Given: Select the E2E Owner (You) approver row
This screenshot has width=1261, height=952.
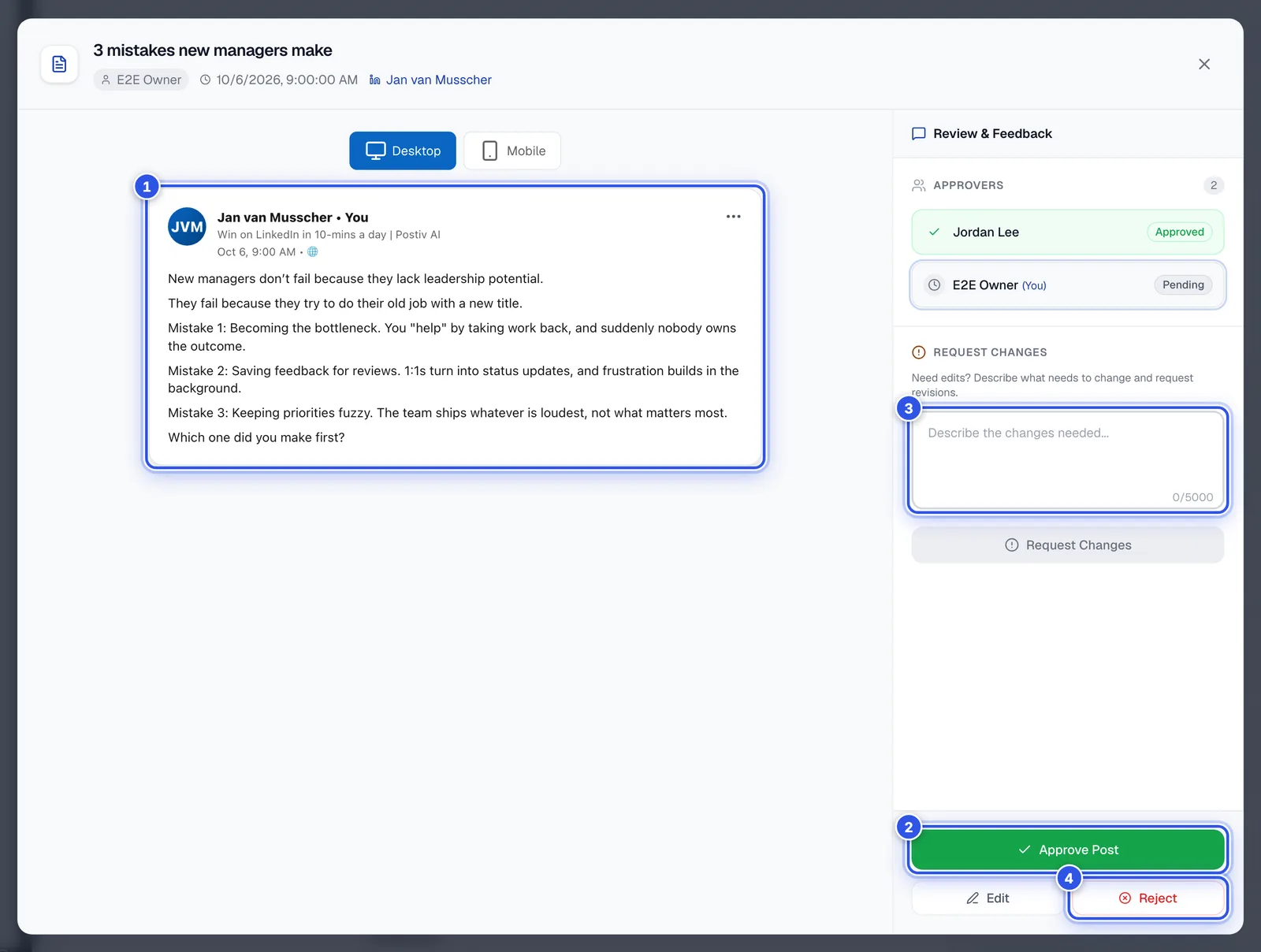Looking at the screenshot, I should [1068, 285].
